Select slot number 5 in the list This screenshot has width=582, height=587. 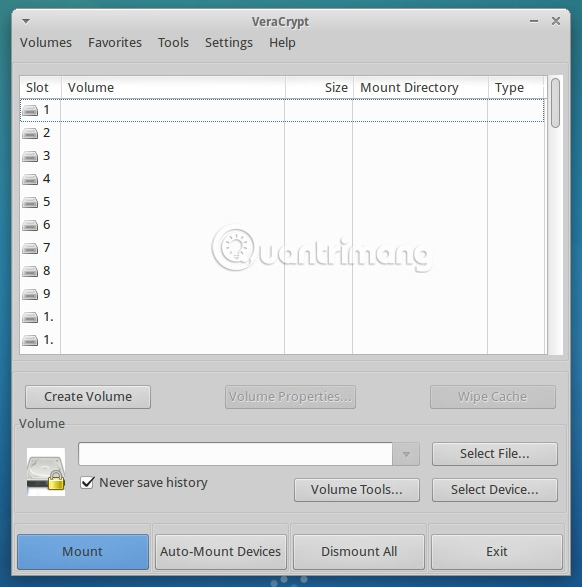[282, 202]
